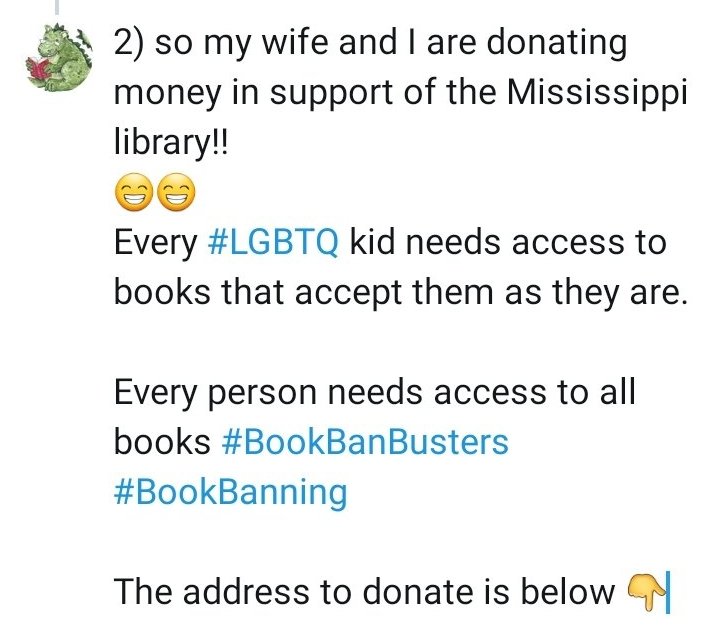Click the word "Mississippi" in tweet
This screenshot has width=715, height=625.
click(x=597, y=92)
